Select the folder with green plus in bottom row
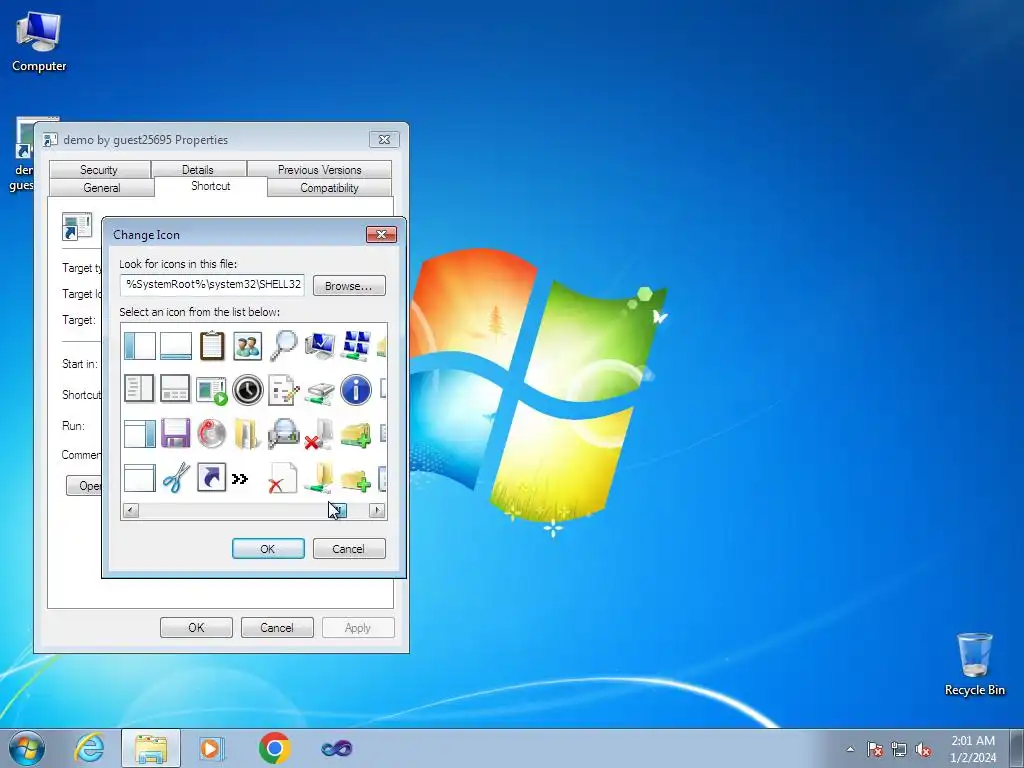1024x768 pixels. 356,480
